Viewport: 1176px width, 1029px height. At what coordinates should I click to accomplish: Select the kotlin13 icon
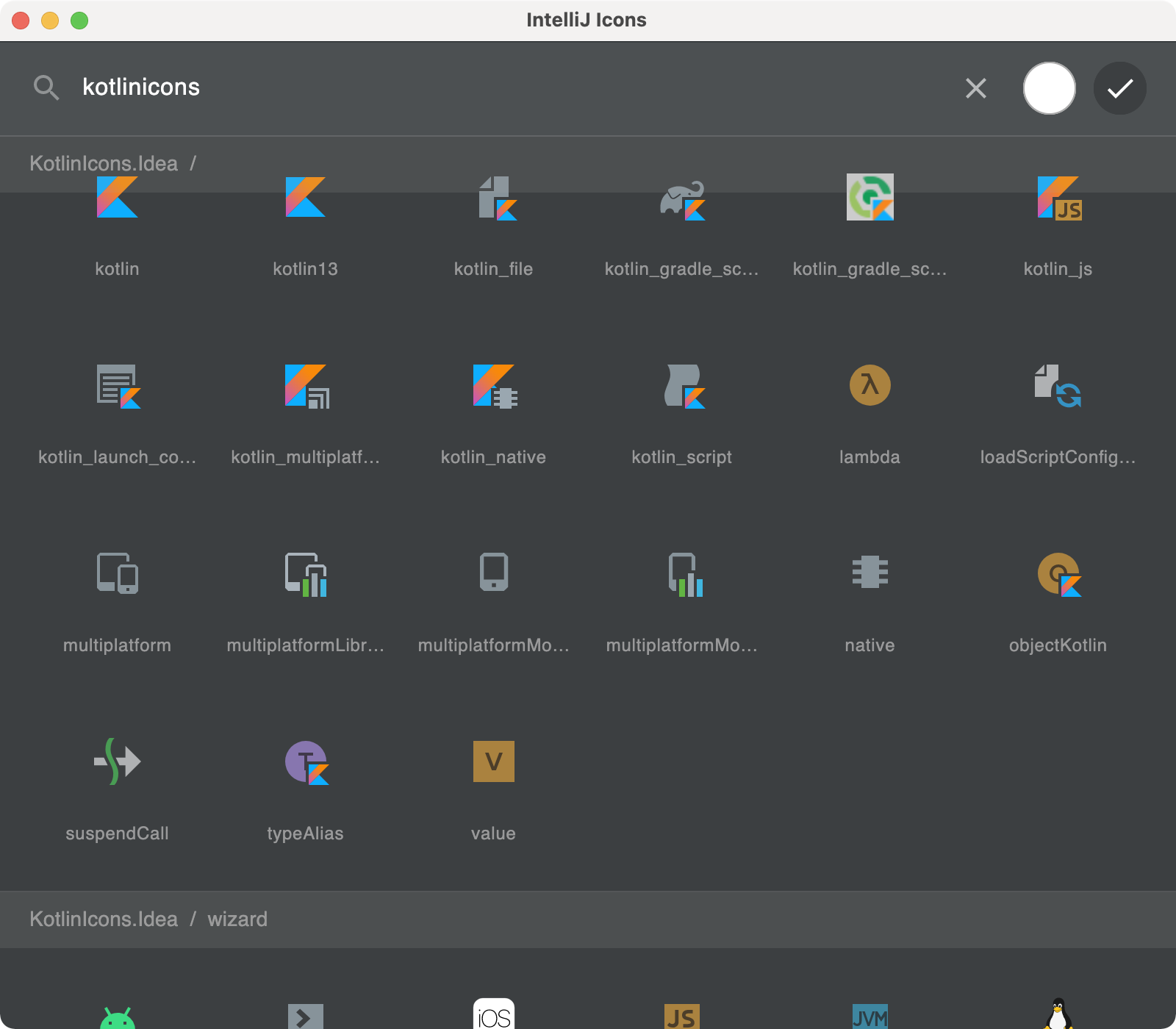tap(306, 197)
